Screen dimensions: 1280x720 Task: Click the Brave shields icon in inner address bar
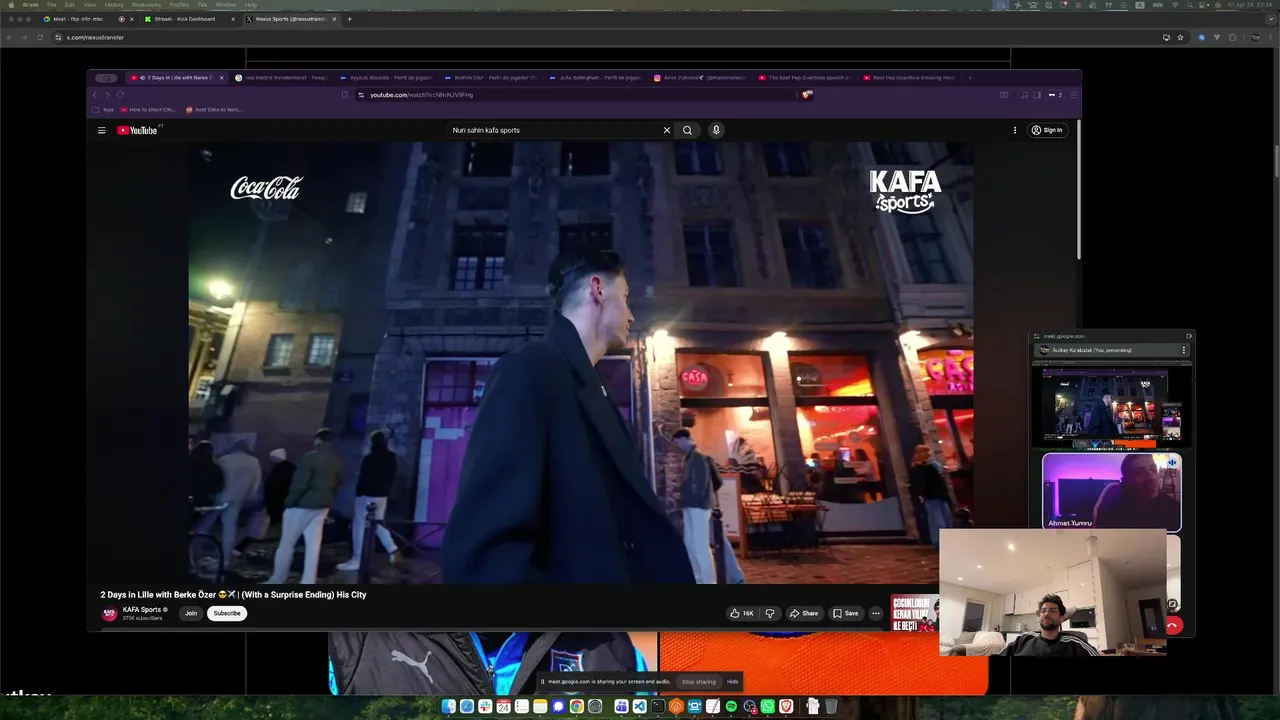pyautogui.click(x=807, y=95)
